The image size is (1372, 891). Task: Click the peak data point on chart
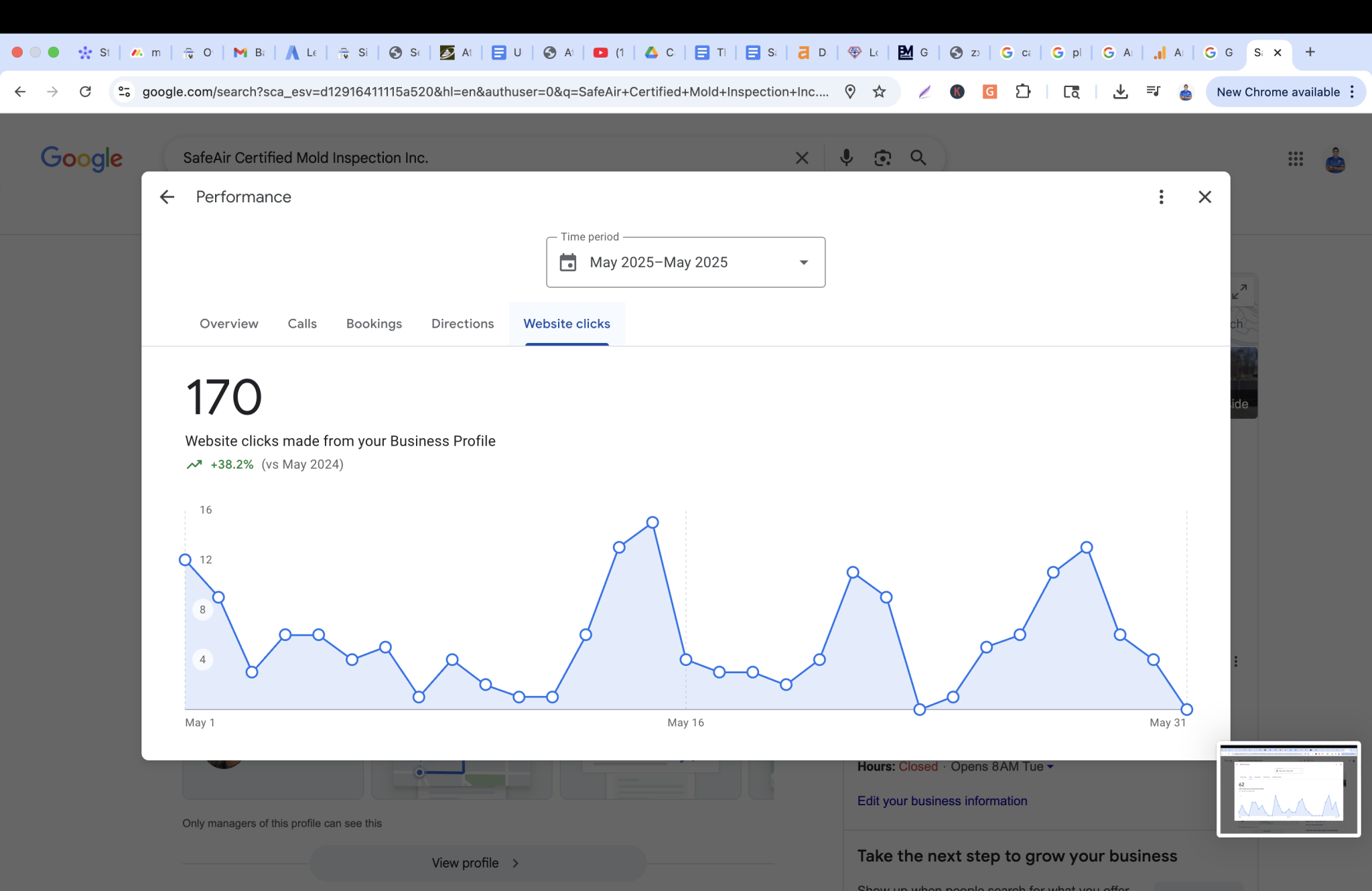653,523
